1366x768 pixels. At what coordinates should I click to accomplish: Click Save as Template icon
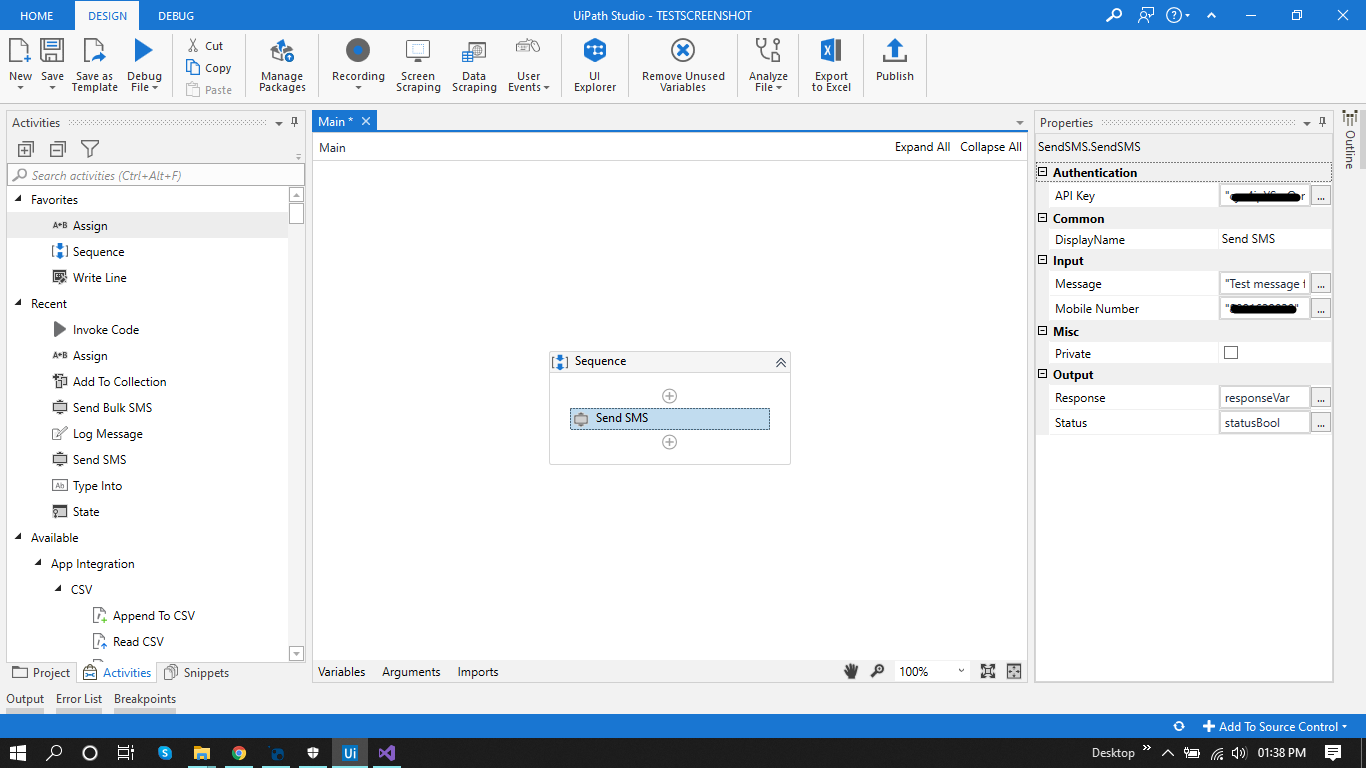tap(94, 51)
